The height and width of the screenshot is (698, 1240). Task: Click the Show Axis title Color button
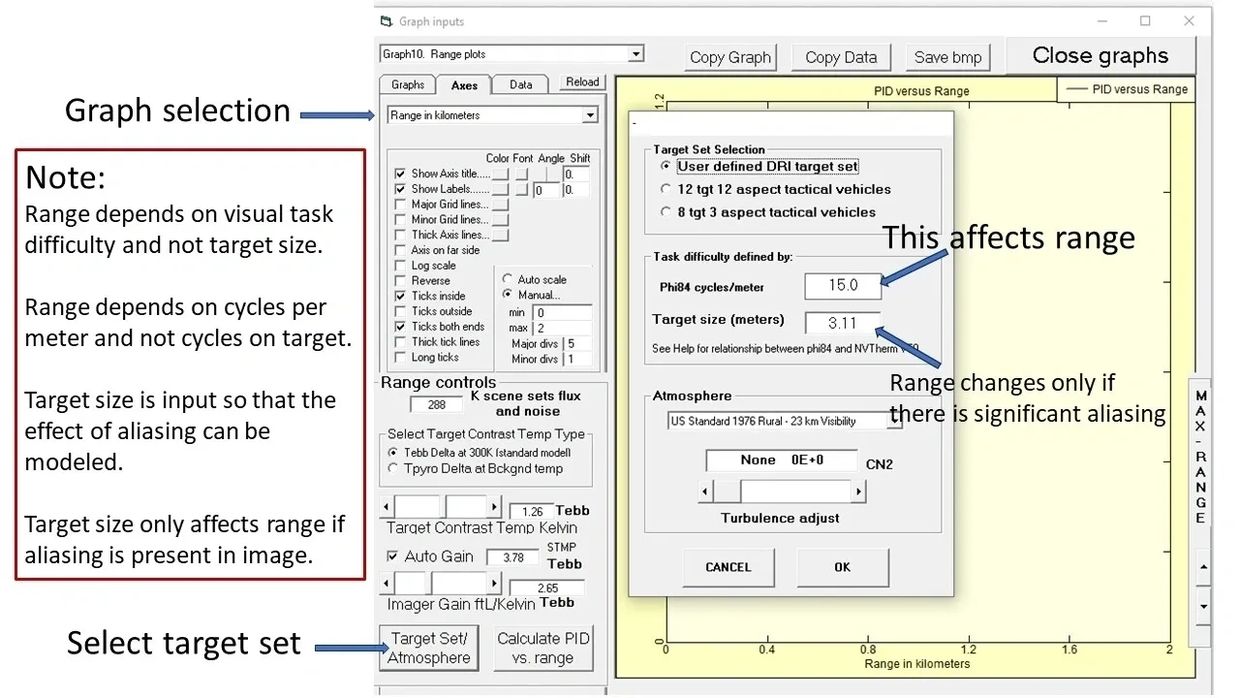click(501, 174)
